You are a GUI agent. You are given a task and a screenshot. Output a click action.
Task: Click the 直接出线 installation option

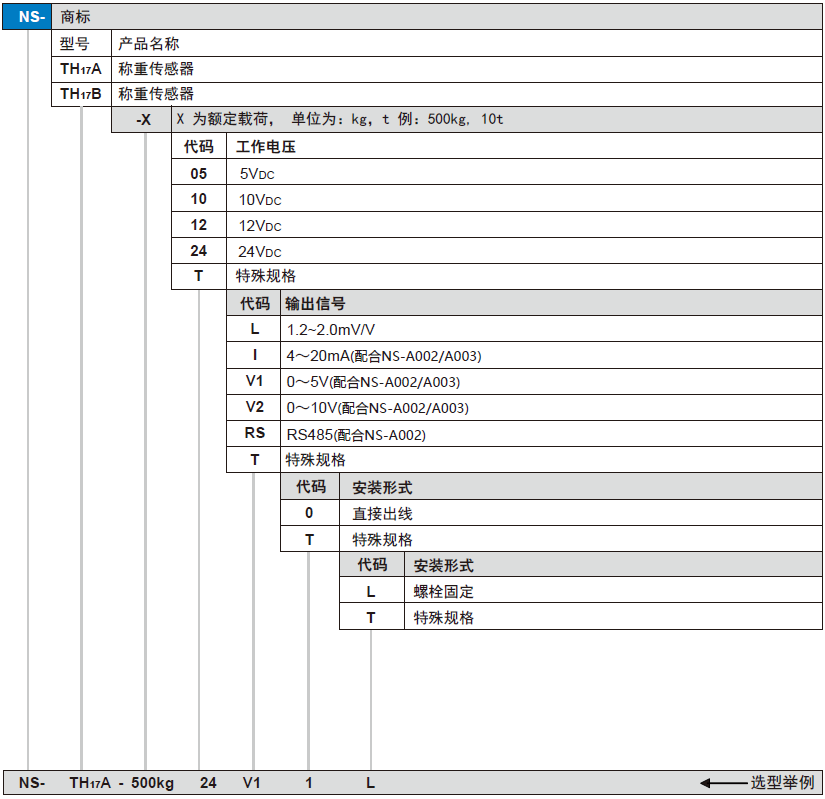click(382, 513)
